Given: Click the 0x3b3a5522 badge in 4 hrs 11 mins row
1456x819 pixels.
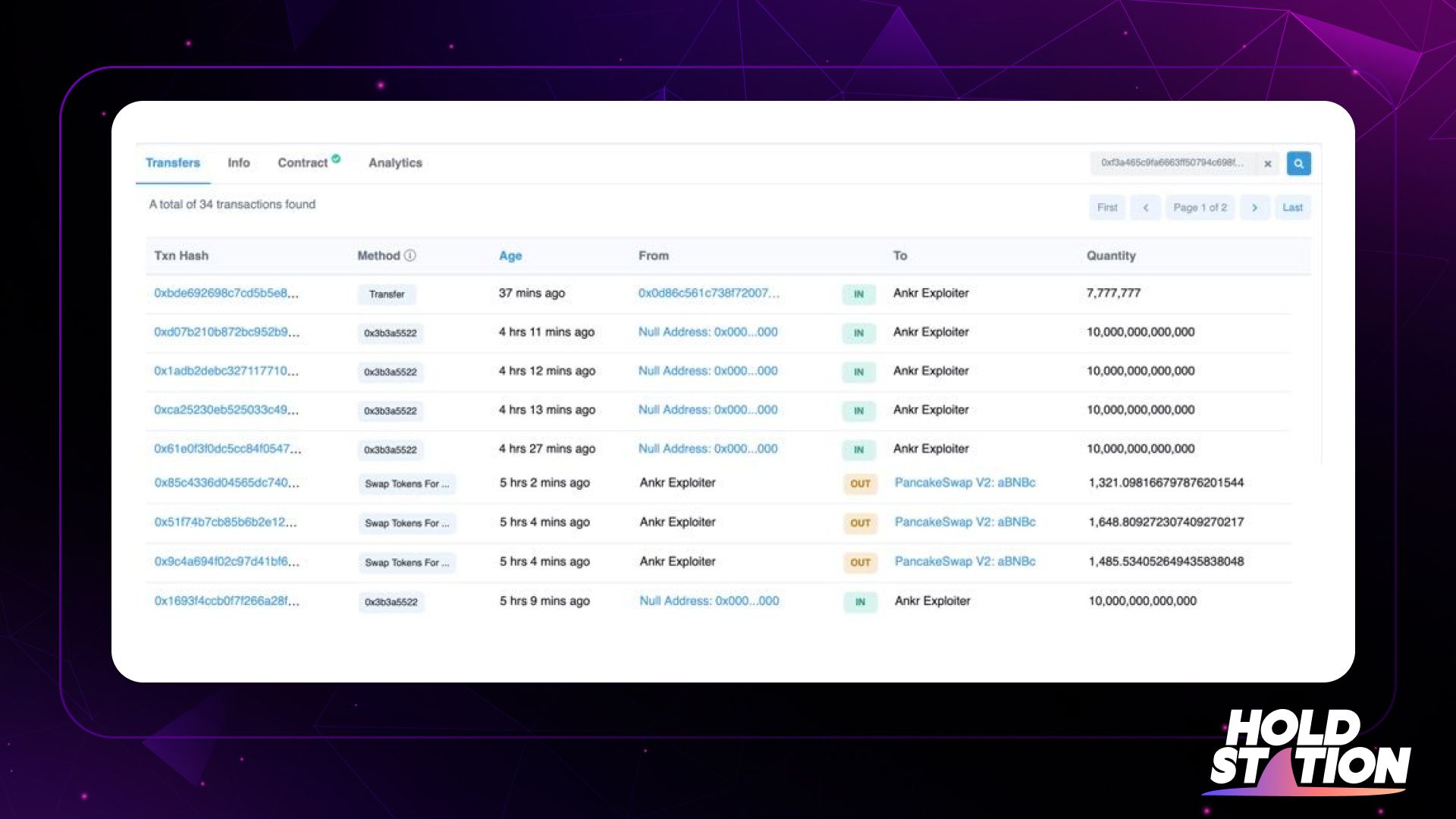Looking at the screenshot, I should click(391, 333).
